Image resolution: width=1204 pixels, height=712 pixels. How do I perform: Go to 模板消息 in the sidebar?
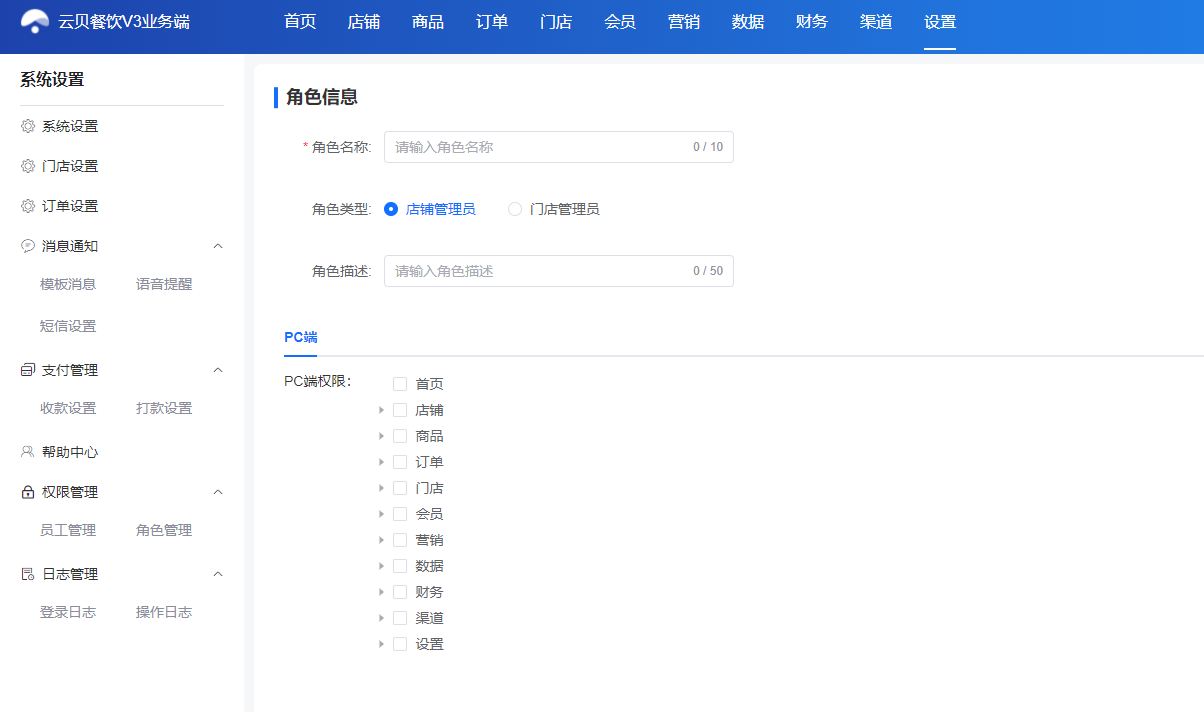68,284
